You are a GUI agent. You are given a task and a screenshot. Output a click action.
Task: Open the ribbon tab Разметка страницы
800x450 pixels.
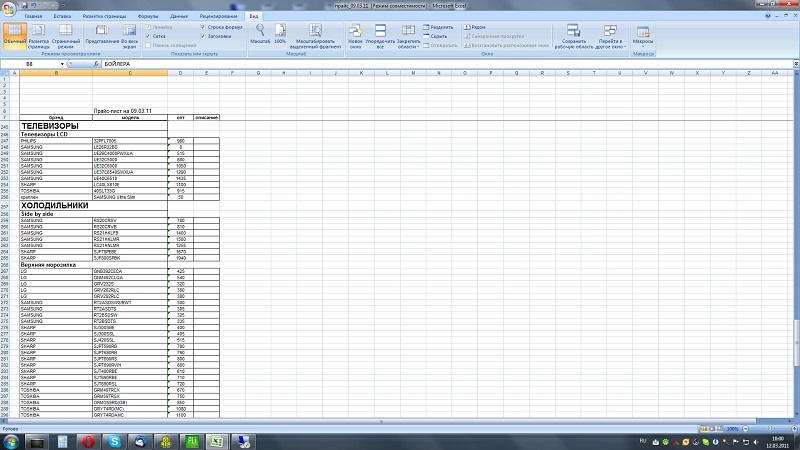pos(104,16)
